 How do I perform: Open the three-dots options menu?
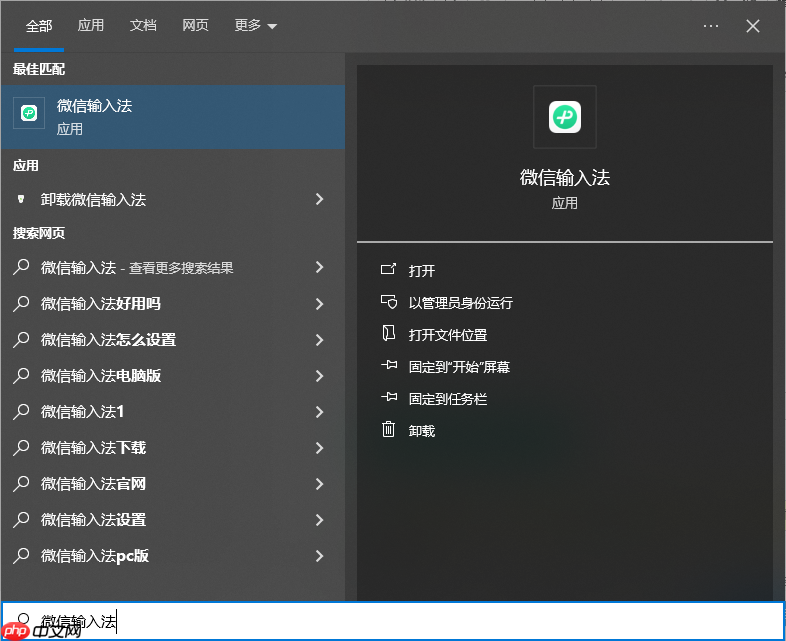711,26
